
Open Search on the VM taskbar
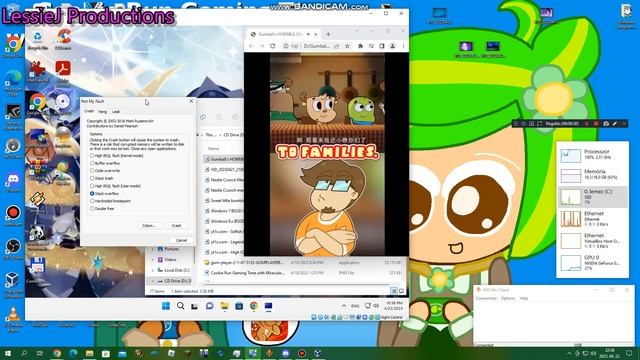(x=180, y=306)
